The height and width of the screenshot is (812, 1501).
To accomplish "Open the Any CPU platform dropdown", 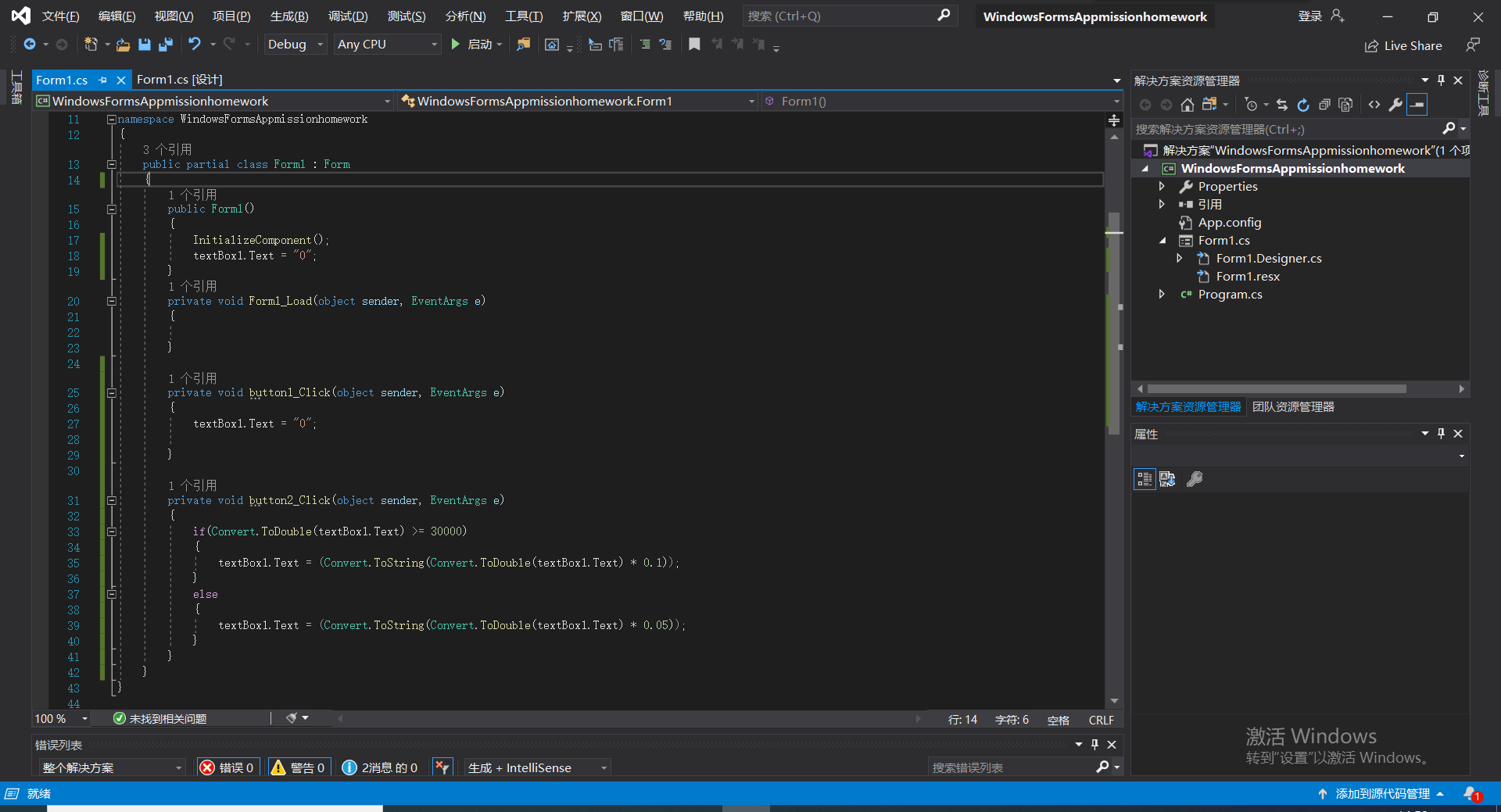I will (387, 45).
